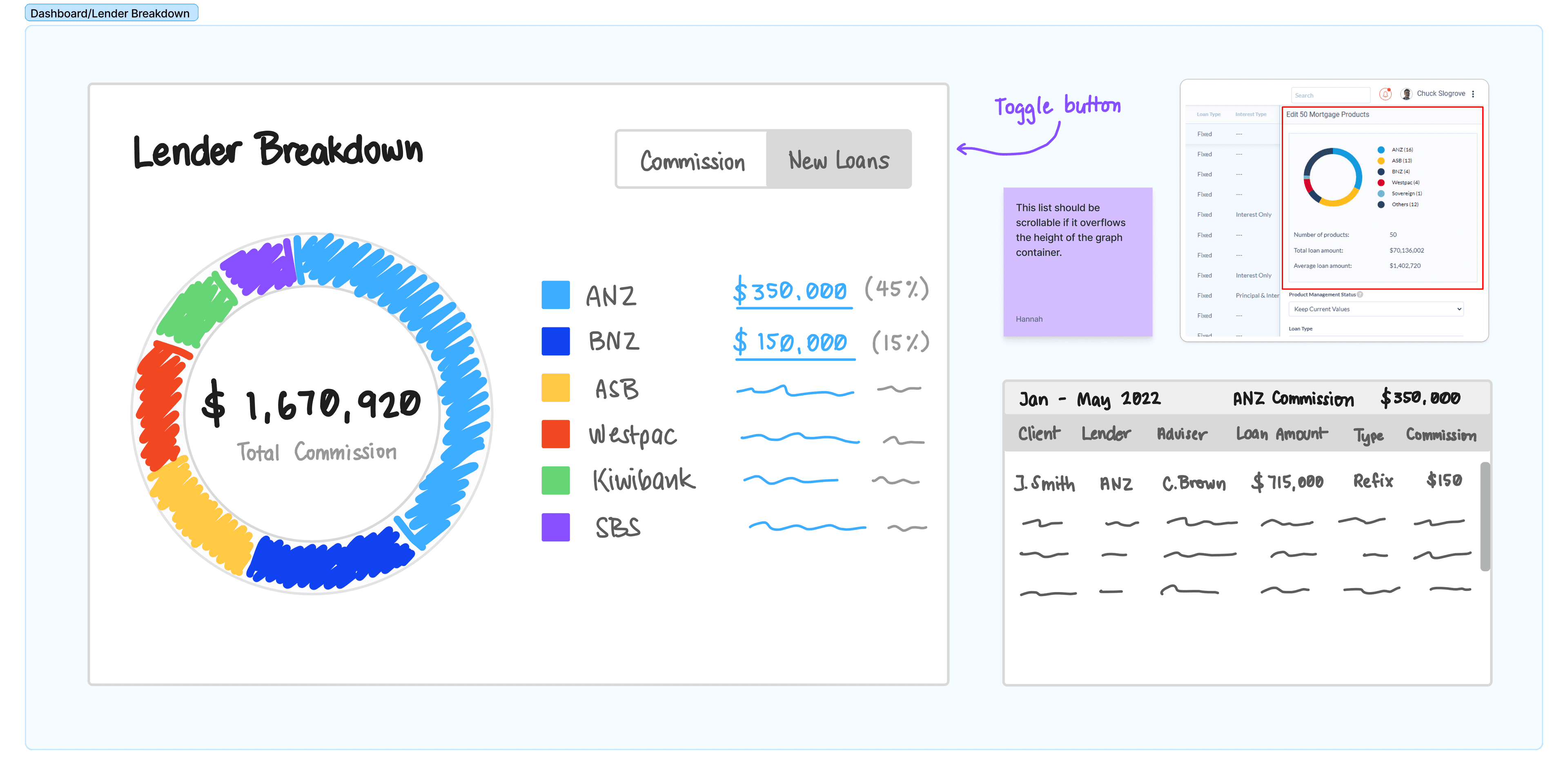This screenshot has width=1568, height=775.
Task: Click the SBS legend label
Action: pyautogui.click(x=618, y=528)
